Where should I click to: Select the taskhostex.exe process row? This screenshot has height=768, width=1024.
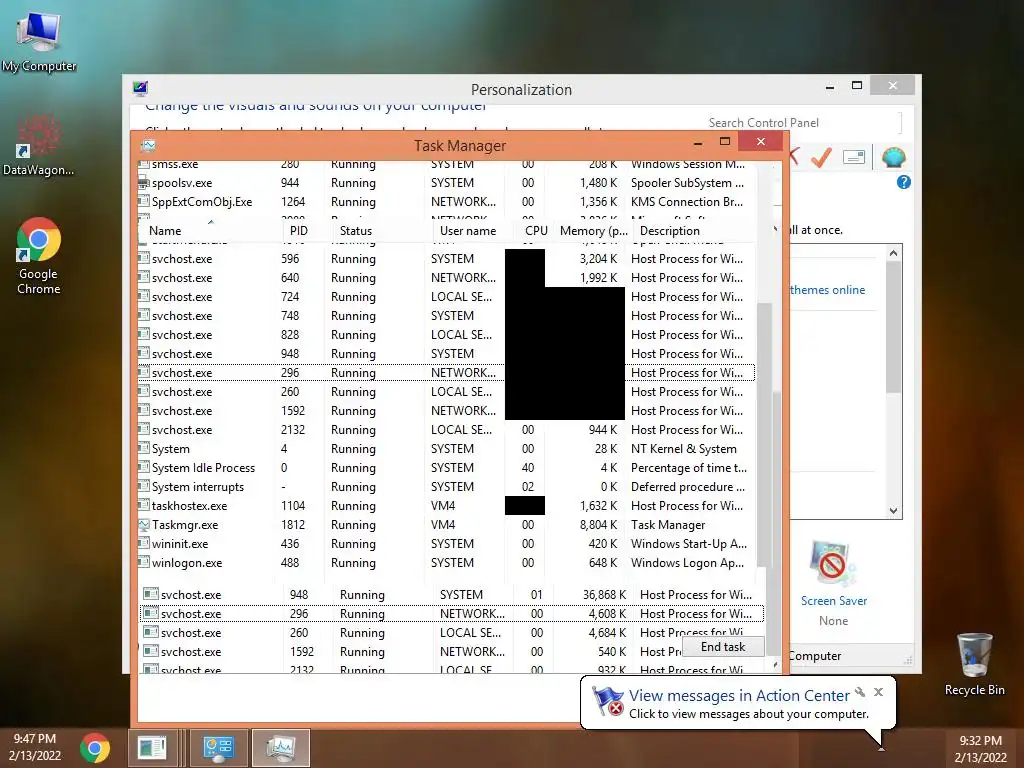pyautogui.click(x=447, y=505)
